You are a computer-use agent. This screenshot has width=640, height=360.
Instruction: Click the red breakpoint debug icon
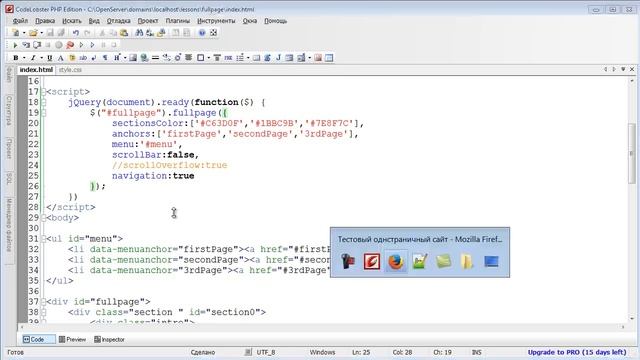pyautogui.click(x=70, y=45)
